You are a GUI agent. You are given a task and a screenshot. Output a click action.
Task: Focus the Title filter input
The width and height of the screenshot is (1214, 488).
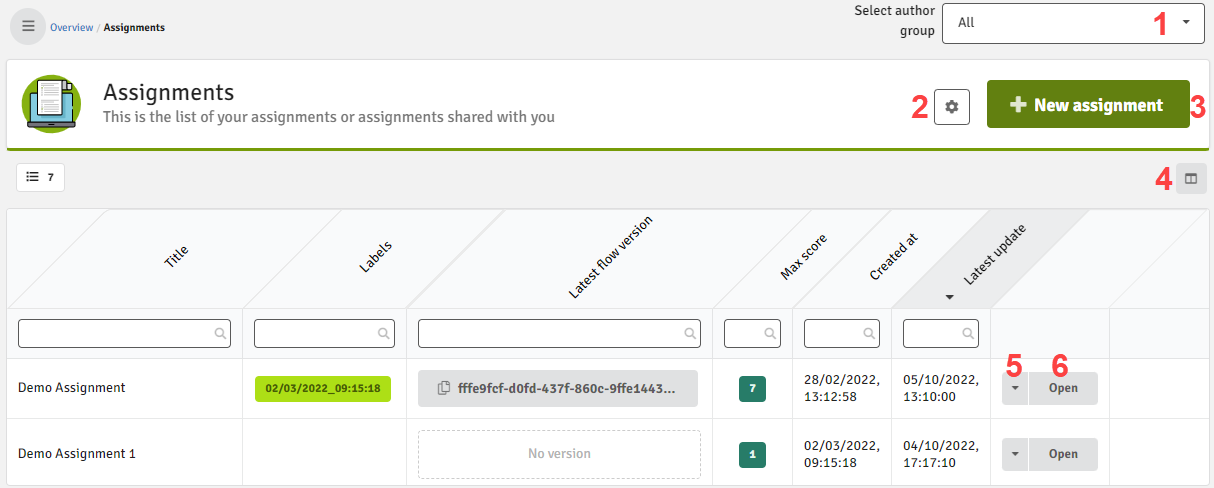tap(124, 333)
